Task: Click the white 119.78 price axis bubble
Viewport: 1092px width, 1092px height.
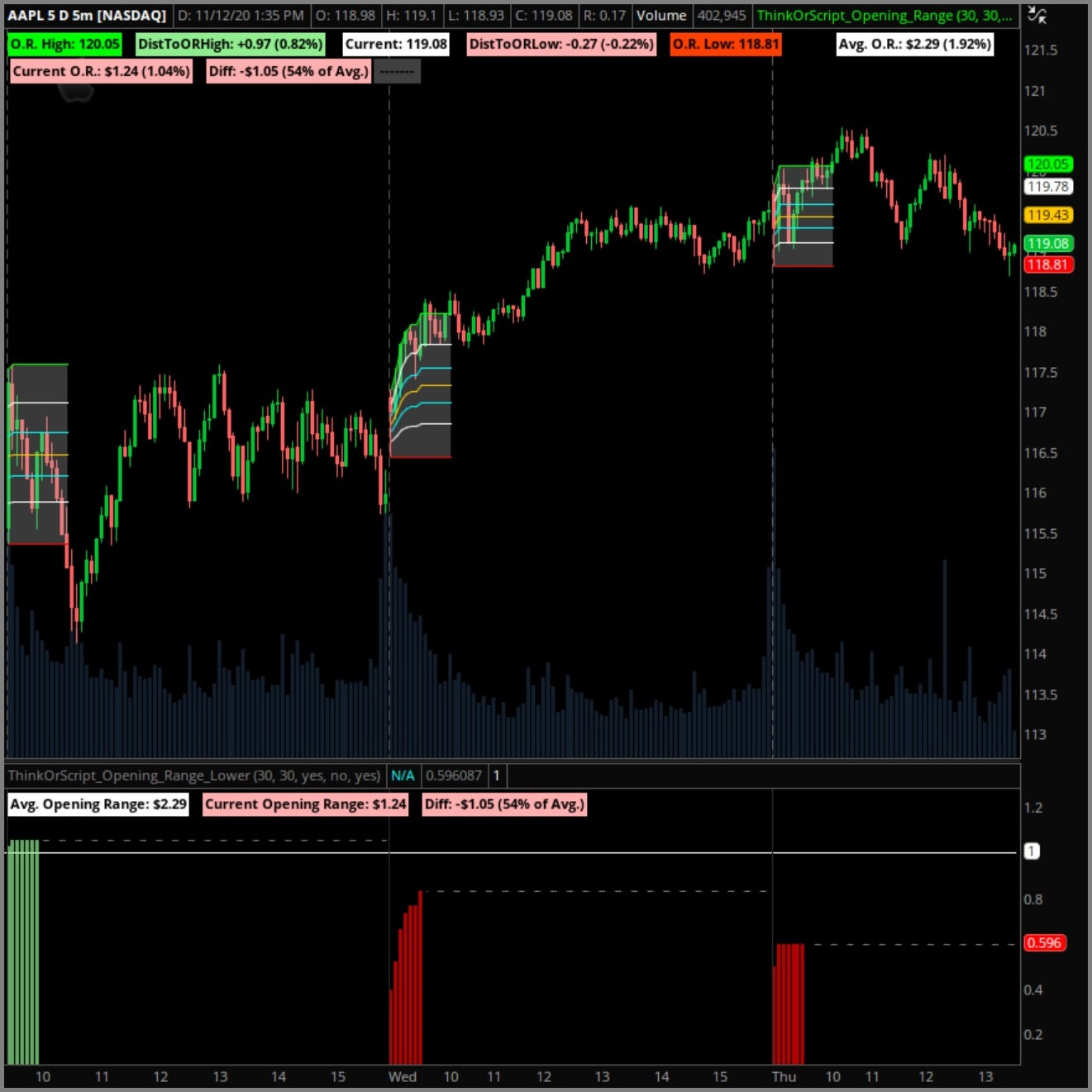Action: (x=1048, y=187)
